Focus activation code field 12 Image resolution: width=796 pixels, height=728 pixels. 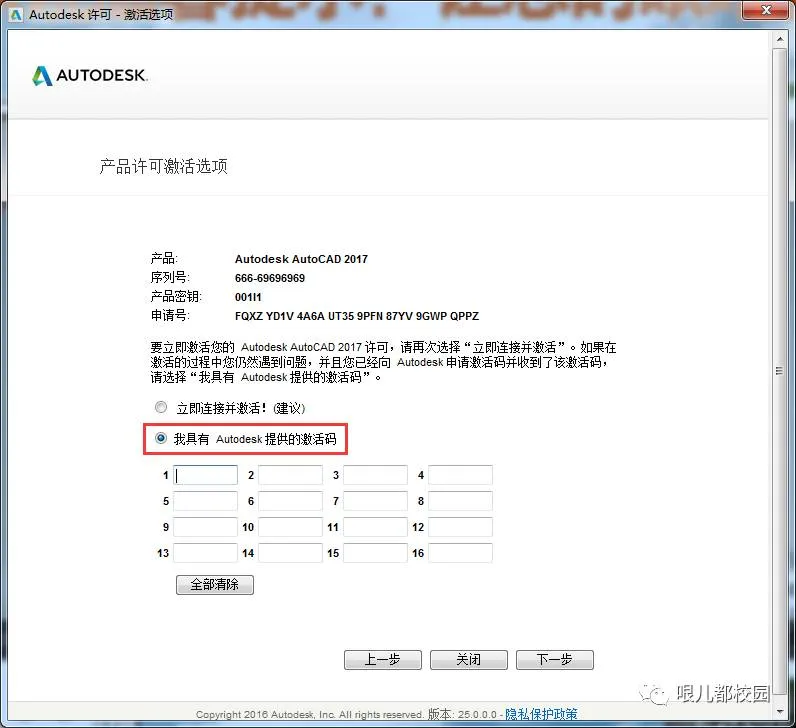click(460, 527)
